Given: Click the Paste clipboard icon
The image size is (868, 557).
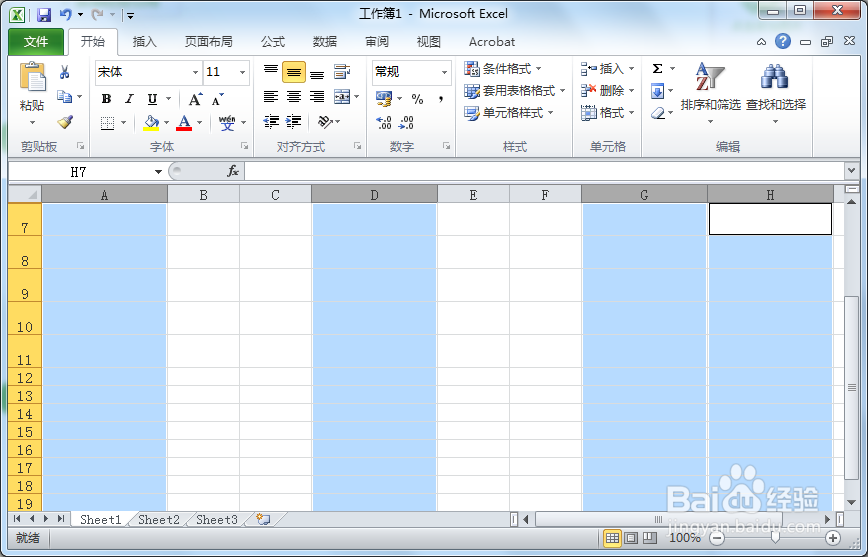Looking at the screenshot, I should pos(33,78).
